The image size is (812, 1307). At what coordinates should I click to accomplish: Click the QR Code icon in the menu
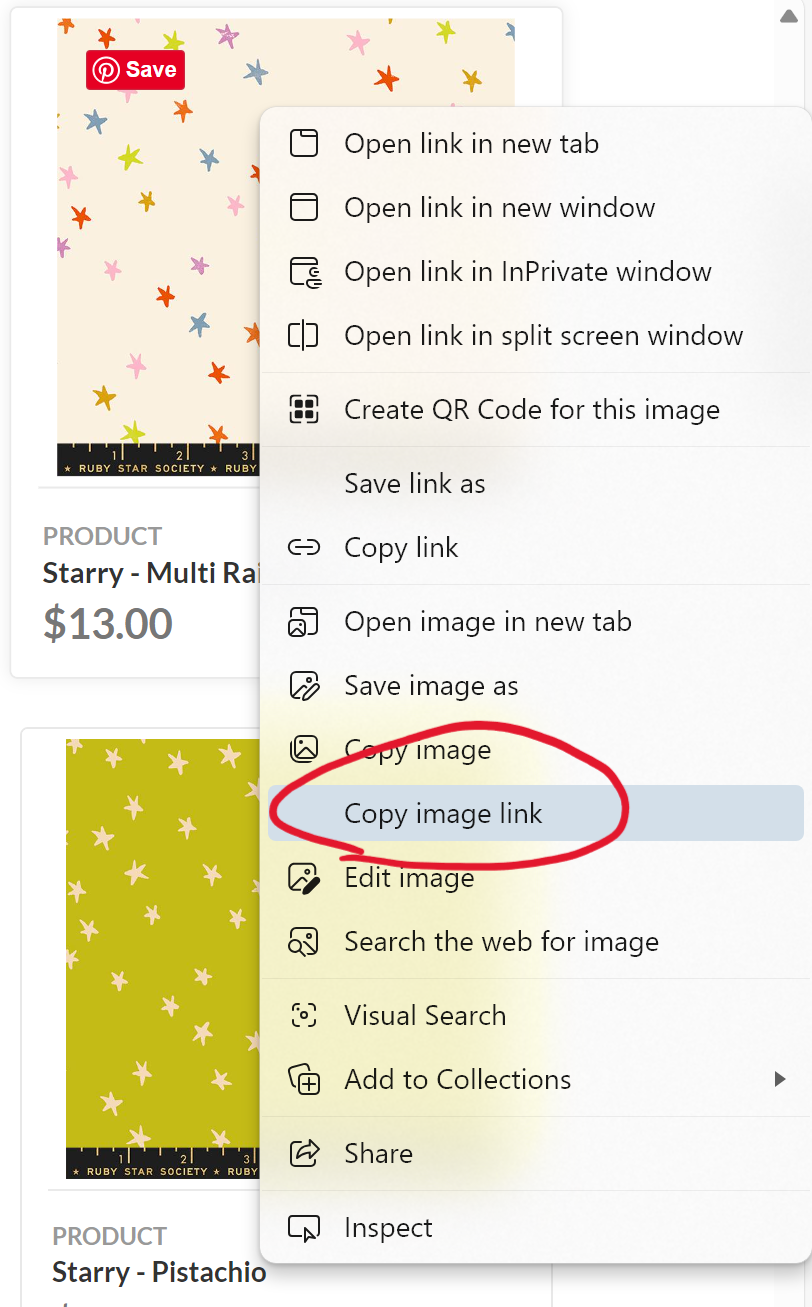pyautogui.click(x=303, y=409)
